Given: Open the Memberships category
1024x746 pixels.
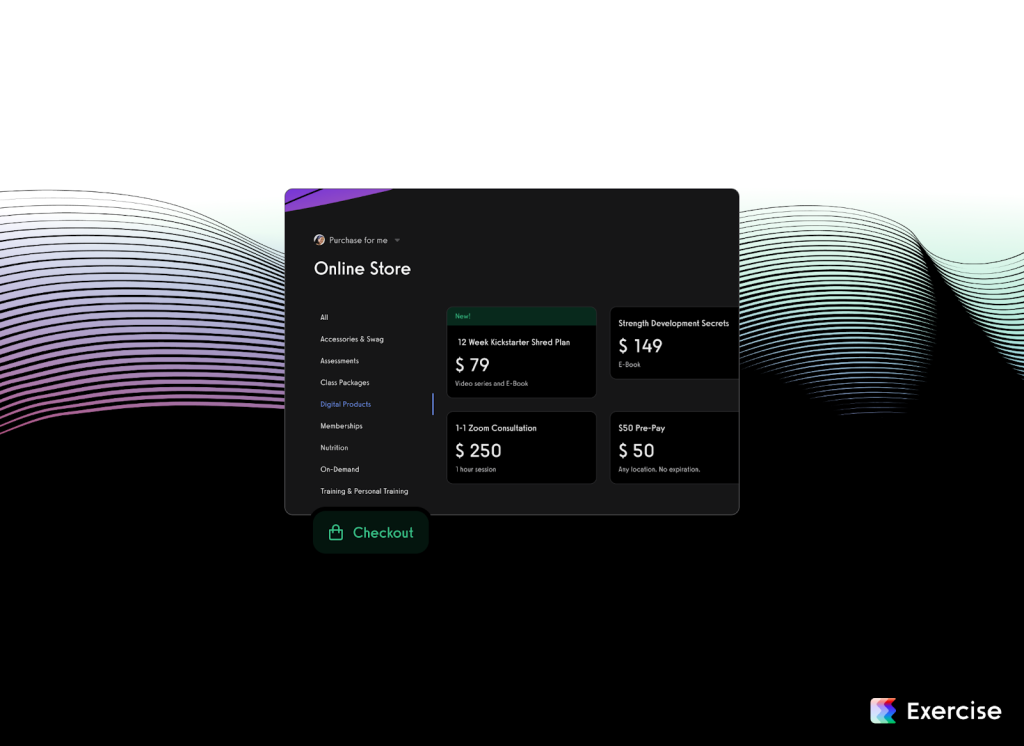Looking at the screenshot, I should [x=341, y=426].
